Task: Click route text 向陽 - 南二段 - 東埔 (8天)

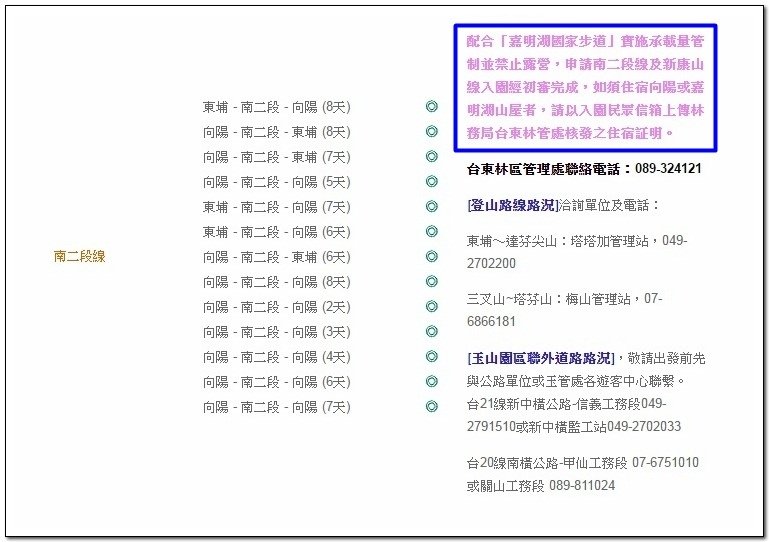Action: click(x=277, y=132)
